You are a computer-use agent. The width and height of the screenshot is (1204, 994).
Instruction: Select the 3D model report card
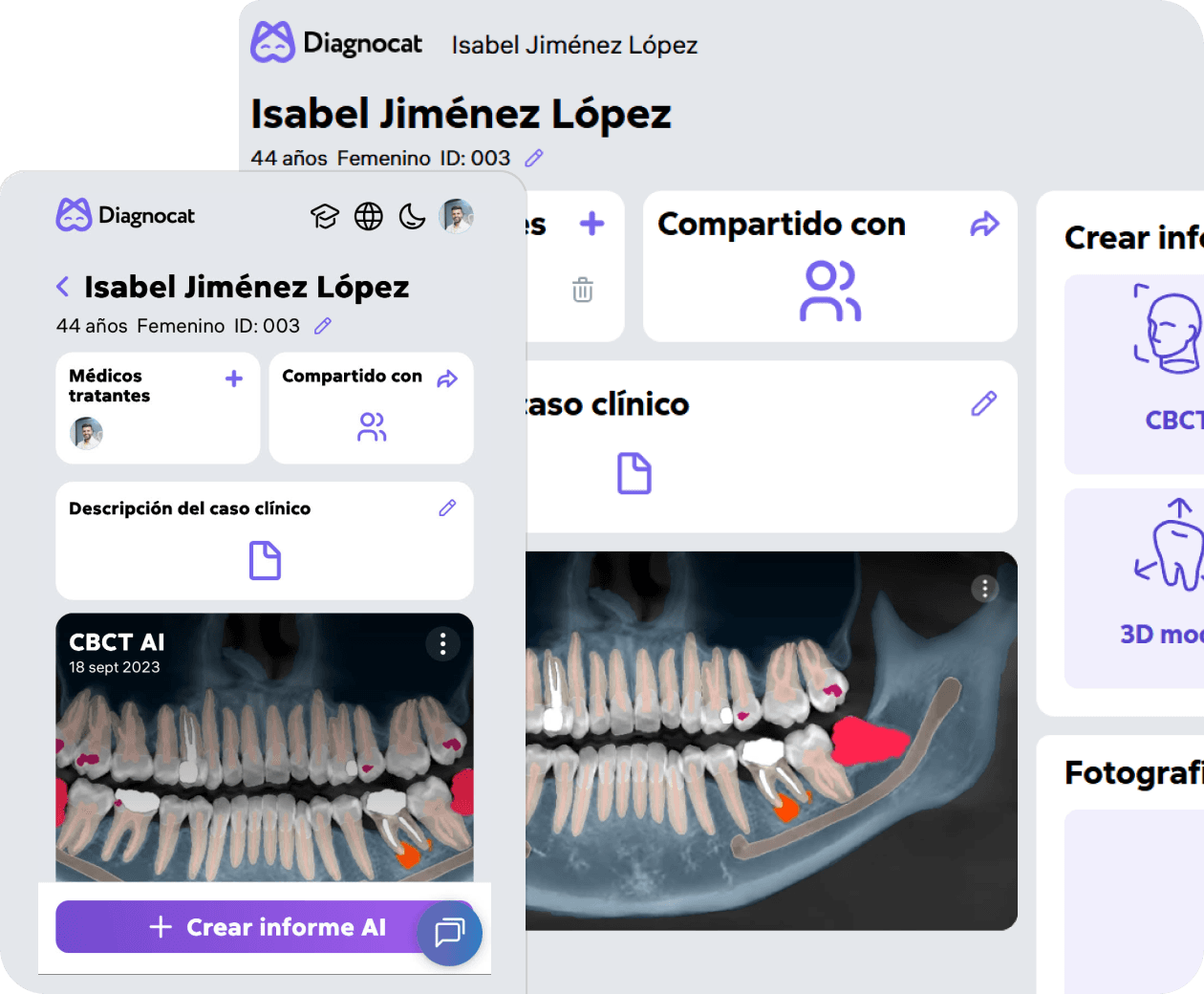point(1137,588)
